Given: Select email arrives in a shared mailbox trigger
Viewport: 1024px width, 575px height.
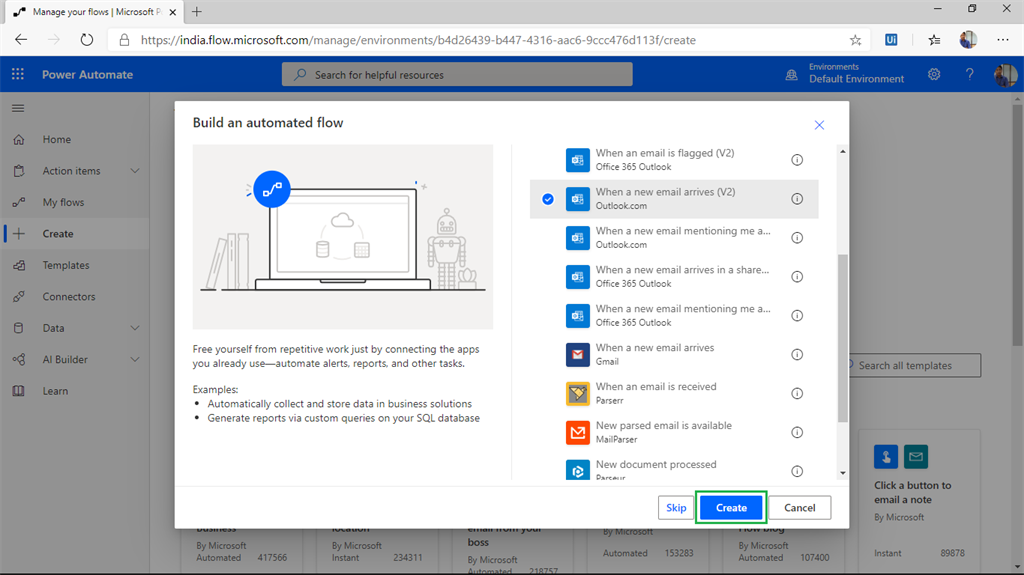Looking at the screenshot, I should [x=673, y=276].
